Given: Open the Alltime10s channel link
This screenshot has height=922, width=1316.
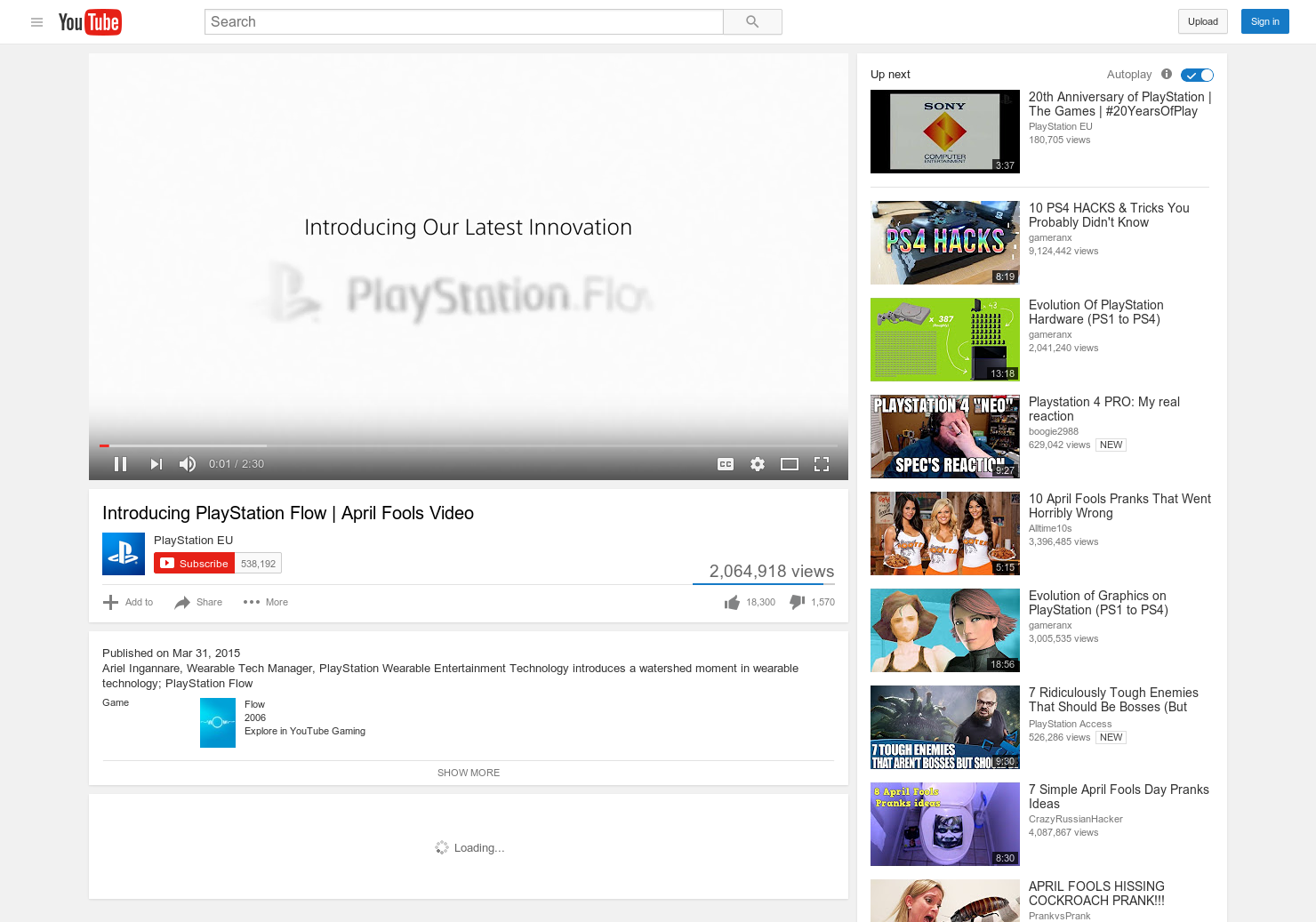Looking at the screenshot, I should [1050, 529].
